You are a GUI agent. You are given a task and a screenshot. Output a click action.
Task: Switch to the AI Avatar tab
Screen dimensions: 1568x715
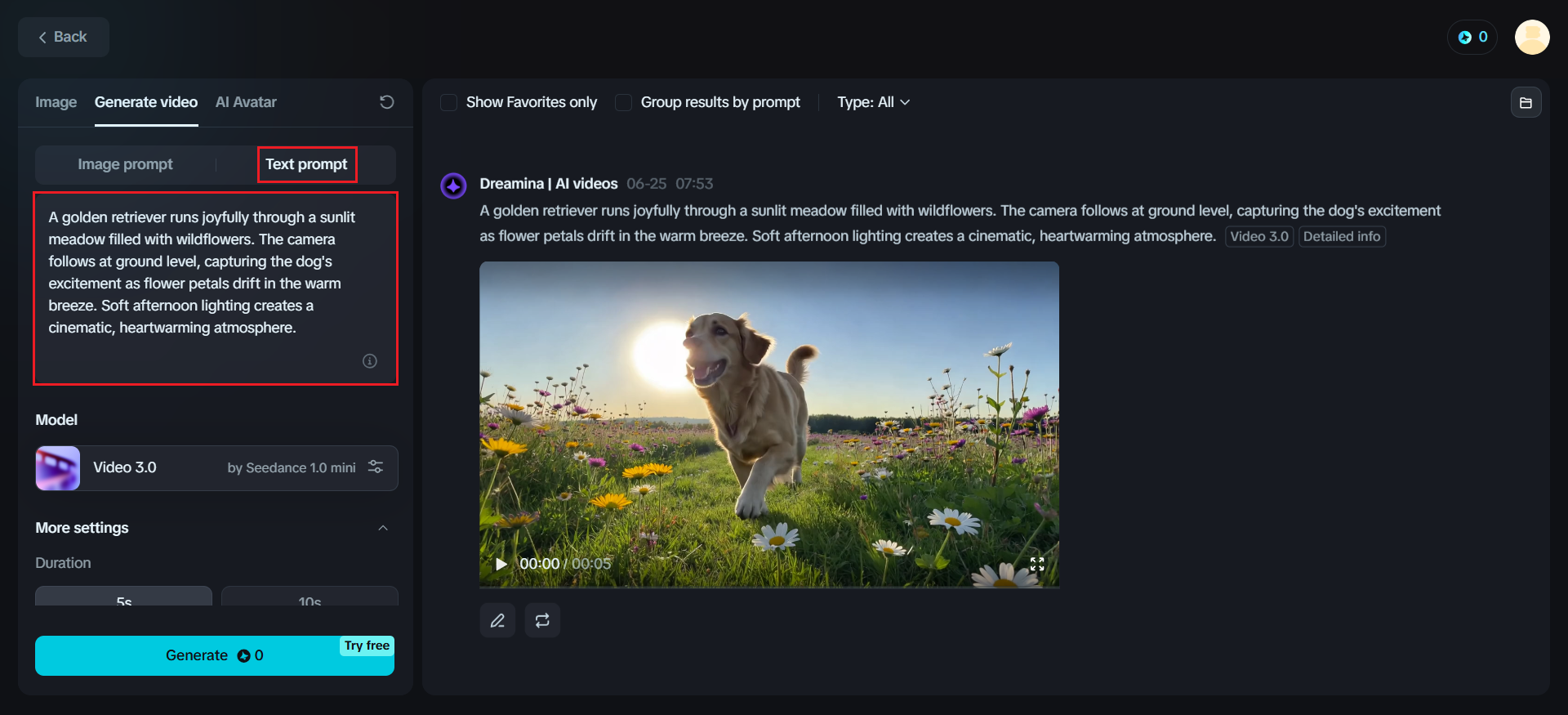pyautogui.click(x=246, y=102)
